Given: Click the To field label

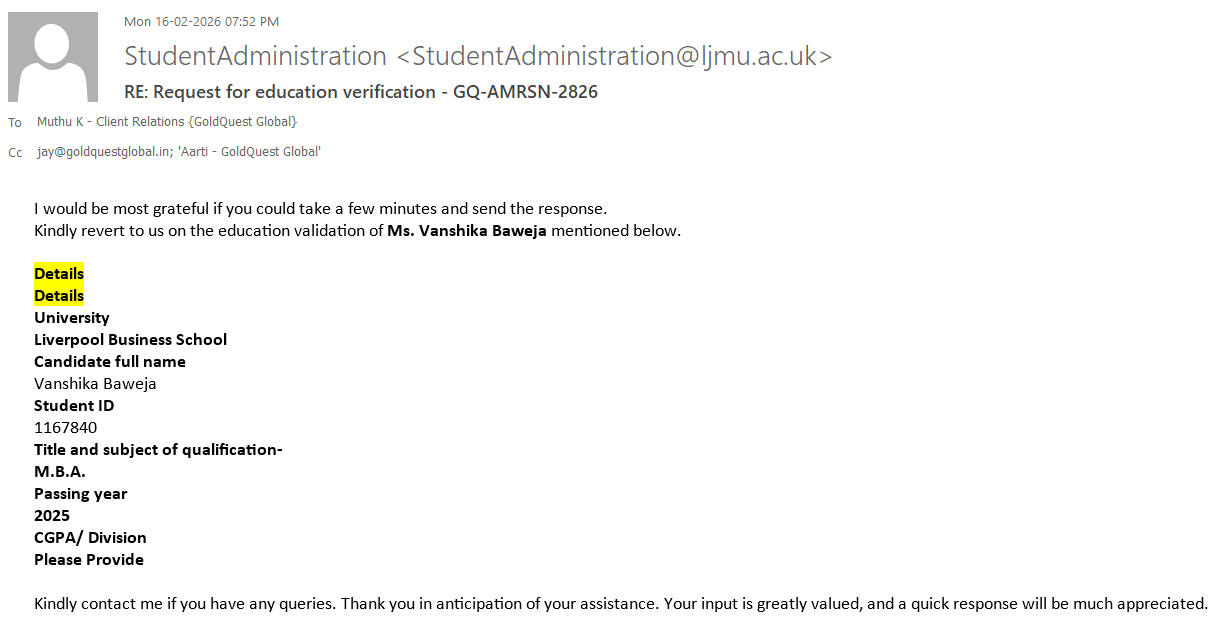Looking at the screenshot, I should click(15, 123).
